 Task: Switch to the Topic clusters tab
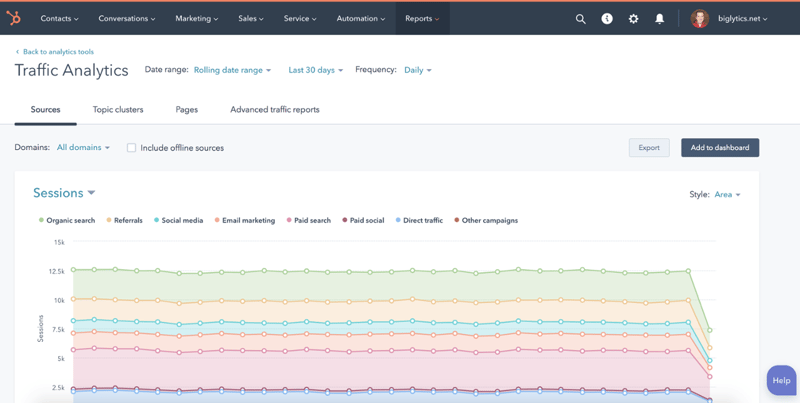point(118,110)
